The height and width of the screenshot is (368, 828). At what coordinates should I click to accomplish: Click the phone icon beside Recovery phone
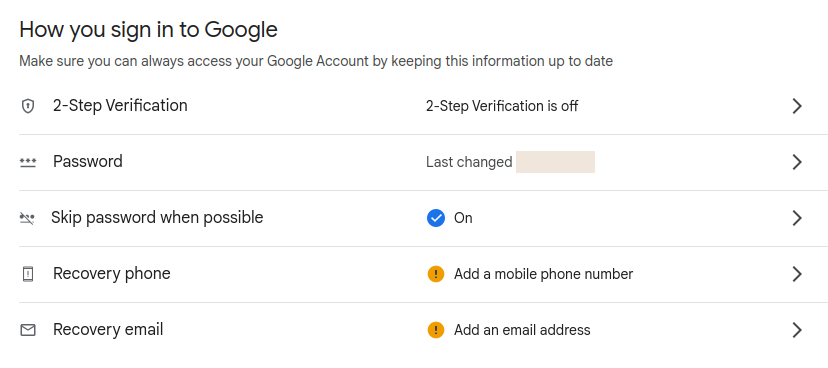(x=28, y=274)
